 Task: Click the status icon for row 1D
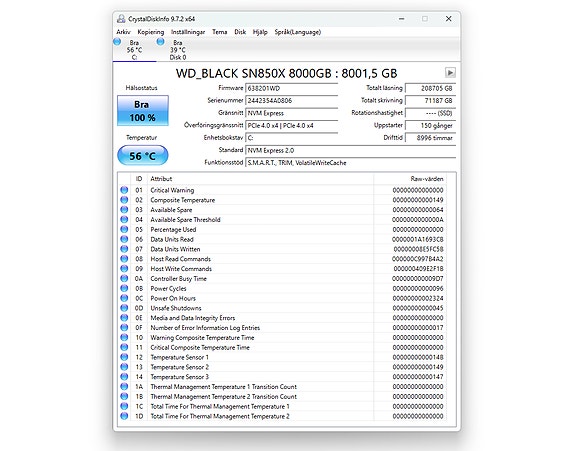[x=124, y=416]
